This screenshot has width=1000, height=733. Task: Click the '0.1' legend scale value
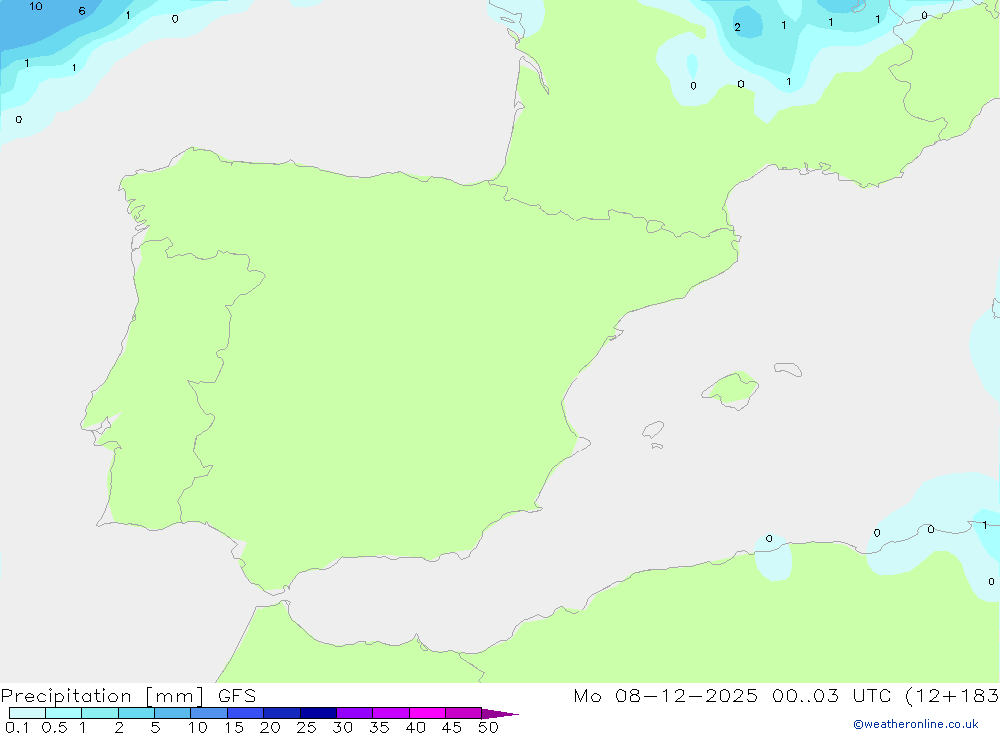click(x=17, y=727)
